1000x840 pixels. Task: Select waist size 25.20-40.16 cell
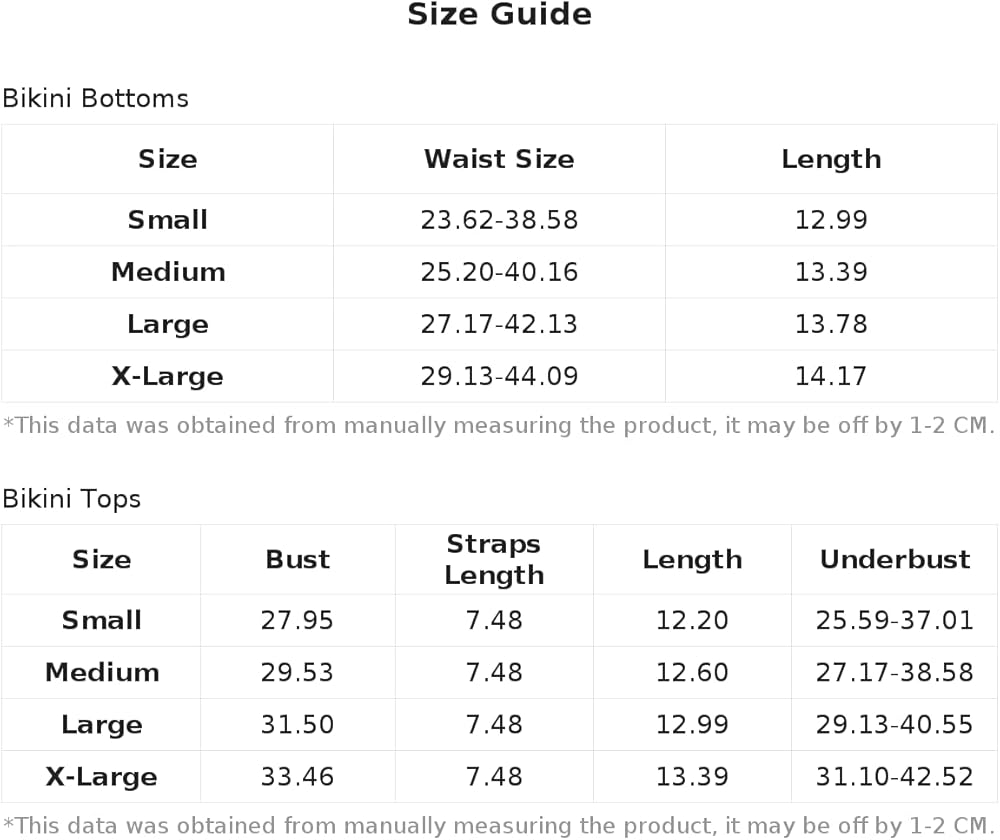click(x=499, y=272)
